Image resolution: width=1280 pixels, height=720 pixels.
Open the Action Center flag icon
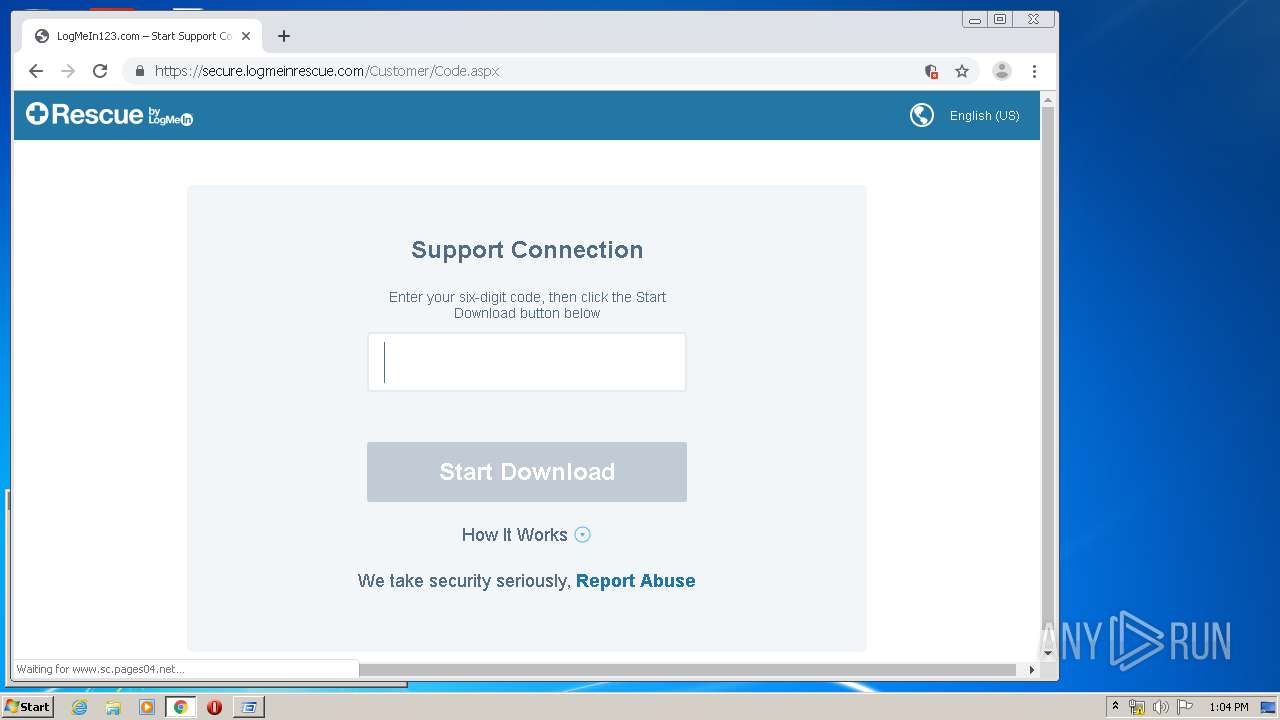point(1184,707)
